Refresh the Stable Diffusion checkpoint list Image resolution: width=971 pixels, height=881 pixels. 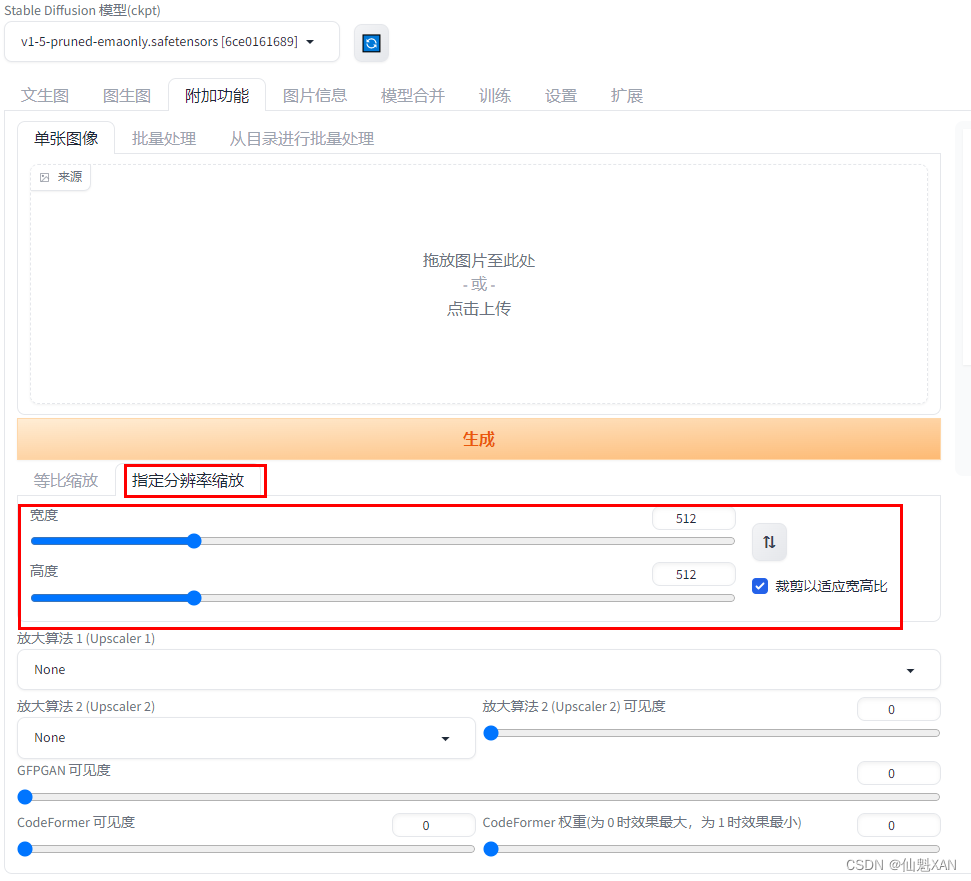coord(371,42)
